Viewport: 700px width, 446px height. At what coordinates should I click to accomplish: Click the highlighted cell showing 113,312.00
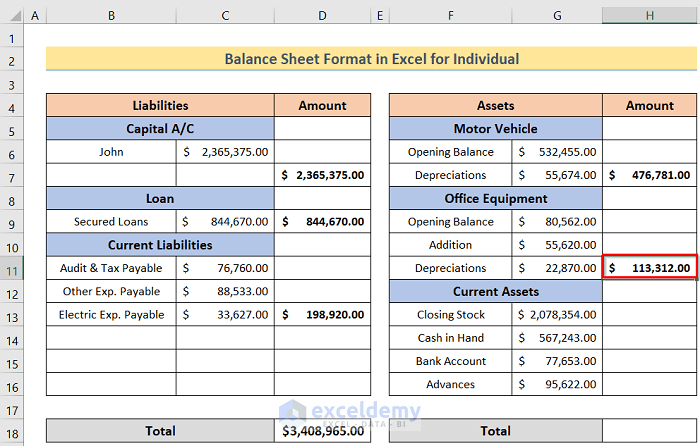point(649,268)
